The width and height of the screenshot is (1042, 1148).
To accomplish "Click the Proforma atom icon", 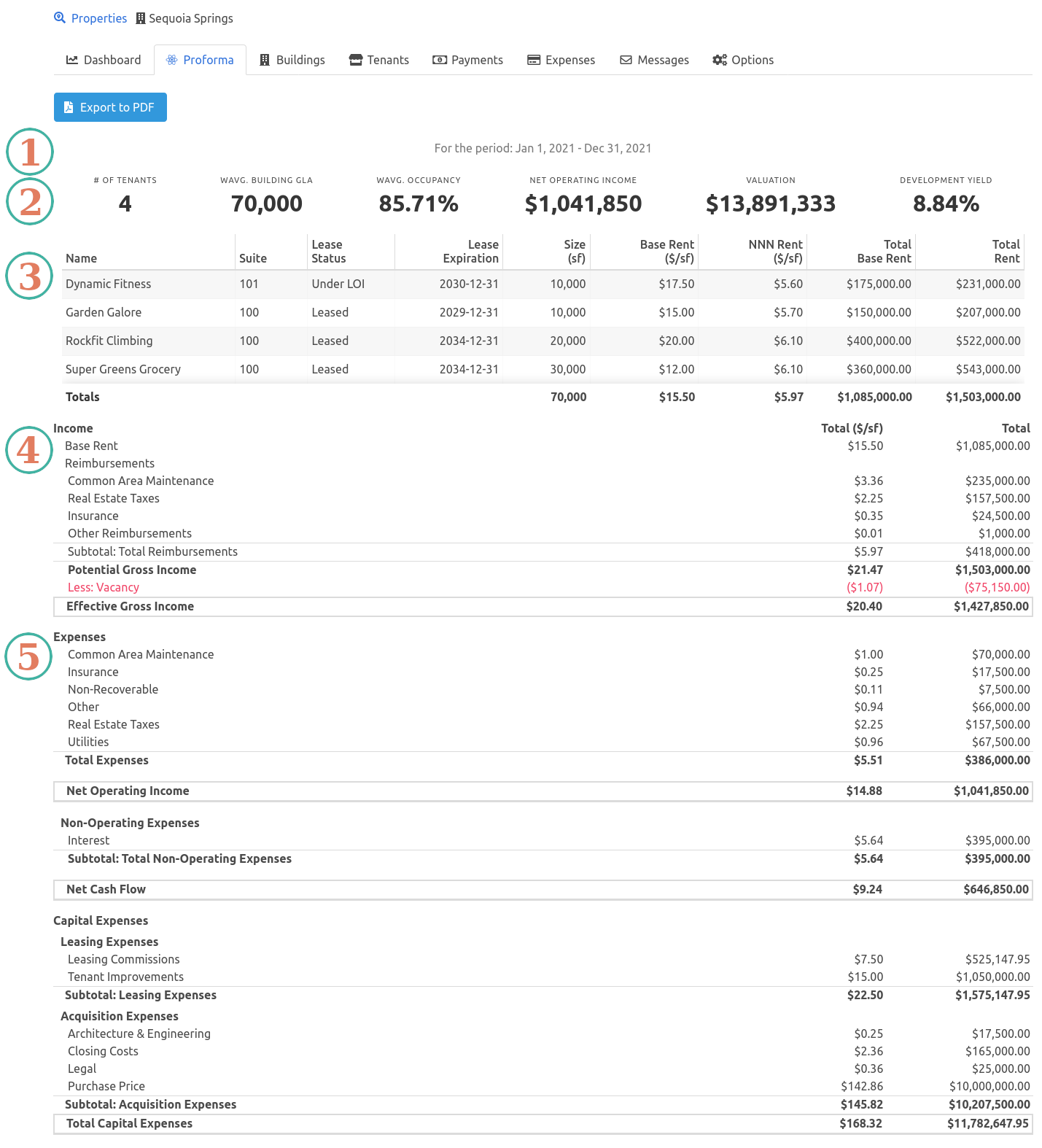I will 171,60.
